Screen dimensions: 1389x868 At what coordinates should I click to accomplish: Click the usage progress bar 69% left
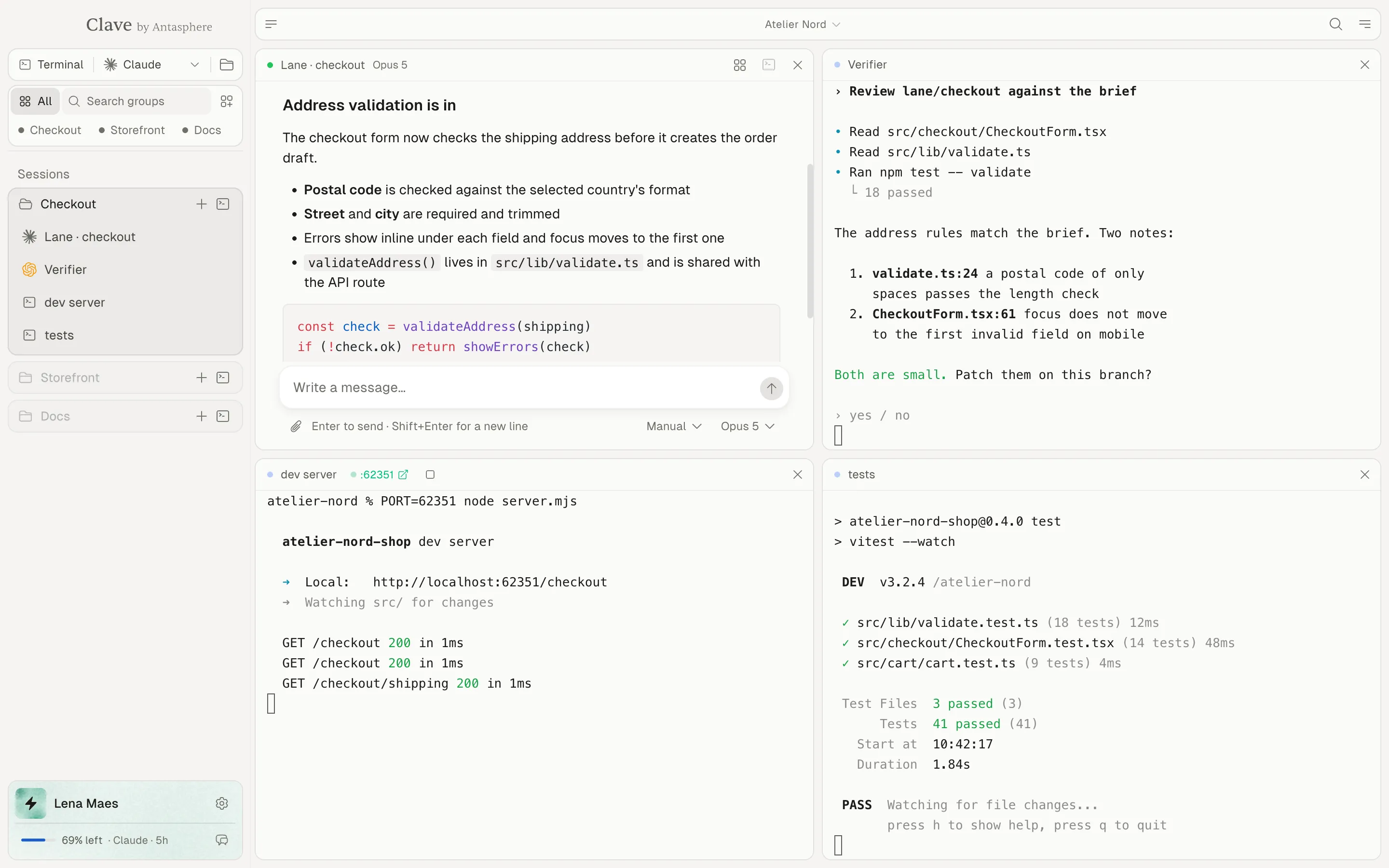[x=38, y=840]
